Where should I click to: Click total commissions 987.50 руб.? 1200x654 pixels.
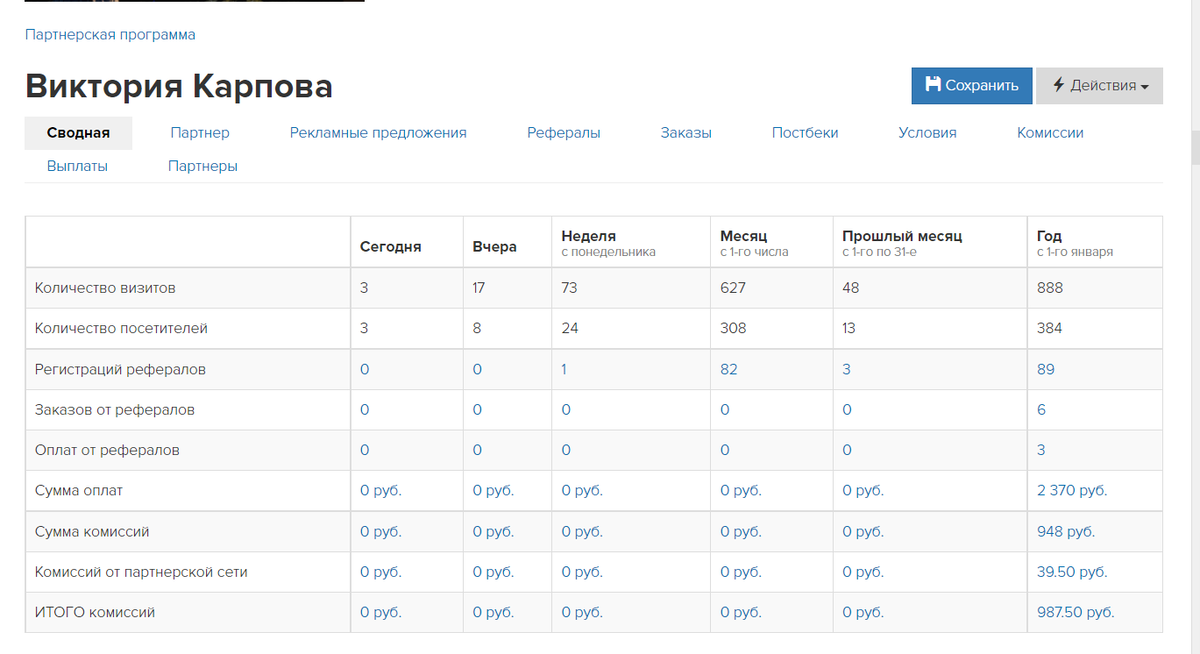point(1076,613)
